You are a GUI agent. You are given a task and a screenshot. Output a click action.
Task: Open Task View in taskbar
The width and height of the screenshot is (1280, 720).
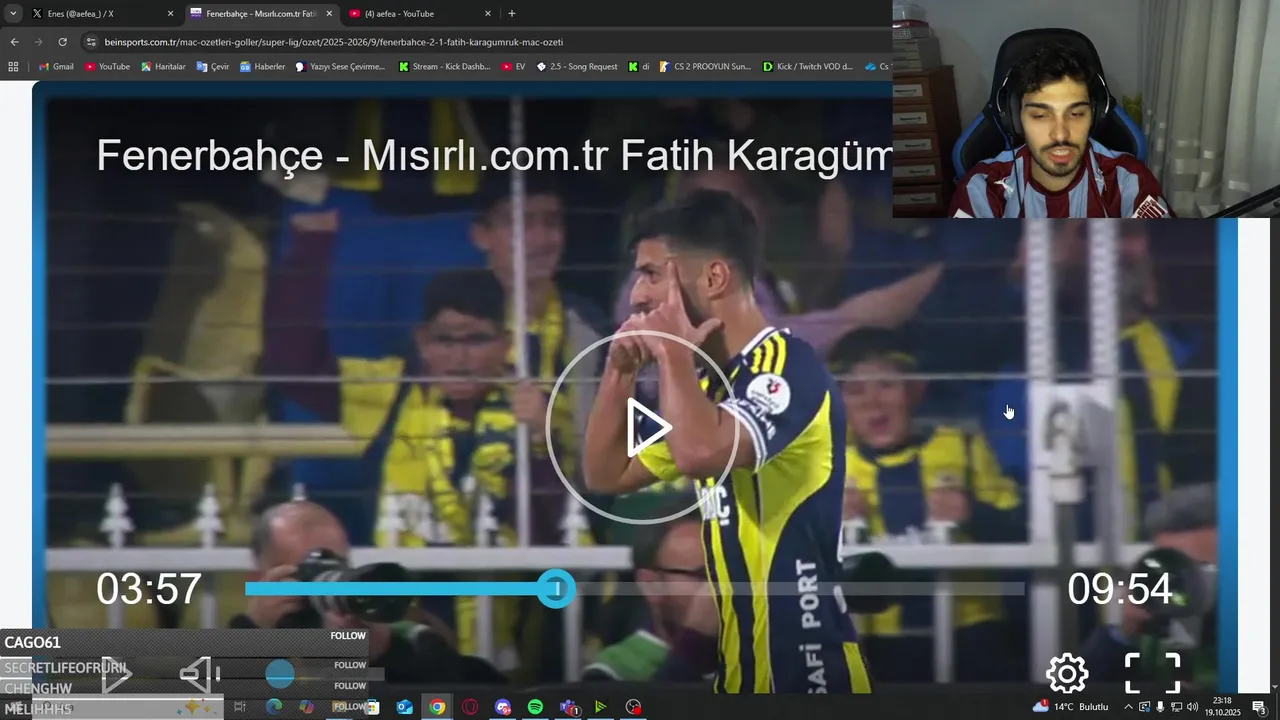(x=240, y=707)
